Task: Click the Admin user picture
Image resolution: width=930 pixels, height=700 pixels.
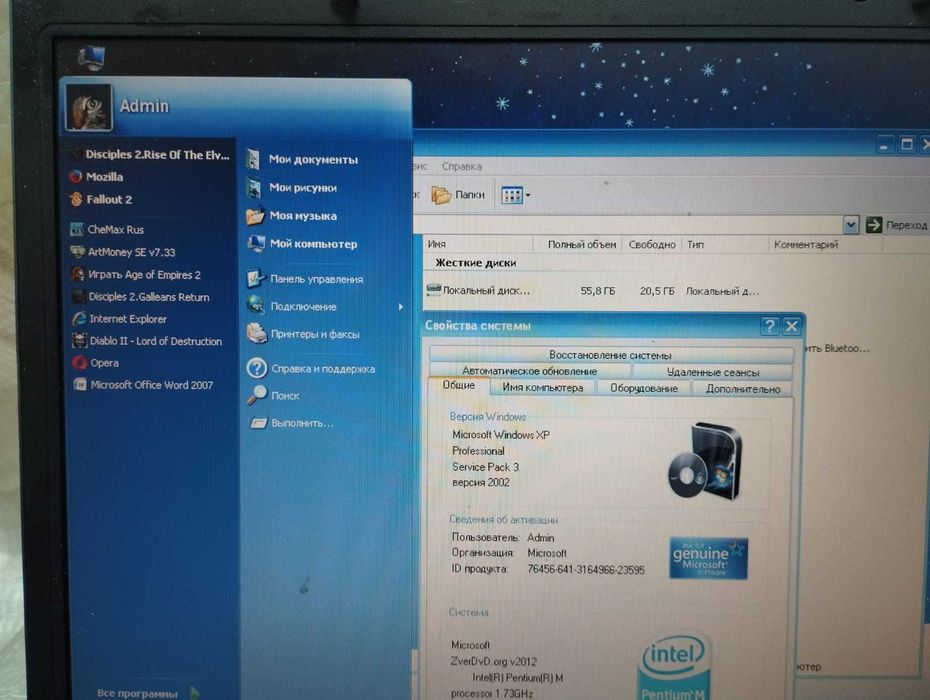Action: coord(88,107)
